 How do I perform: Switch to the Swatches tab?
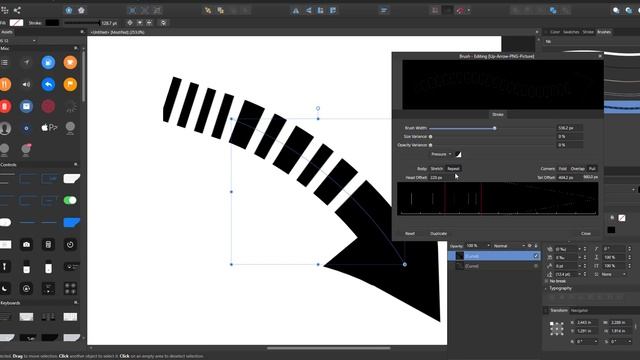571,32
